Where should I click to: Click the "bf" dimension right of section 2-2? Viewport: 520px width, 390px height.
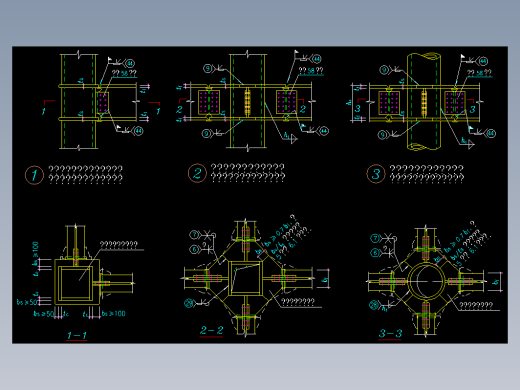[325, 279]
